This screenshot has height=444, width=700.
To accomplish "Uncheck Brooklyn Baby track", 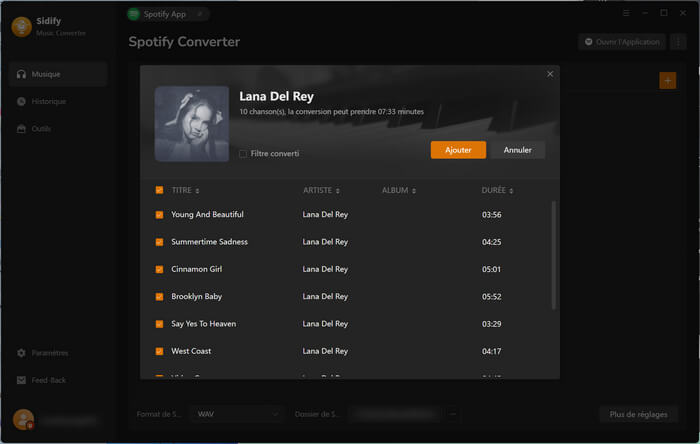I will tap(159, 296).
